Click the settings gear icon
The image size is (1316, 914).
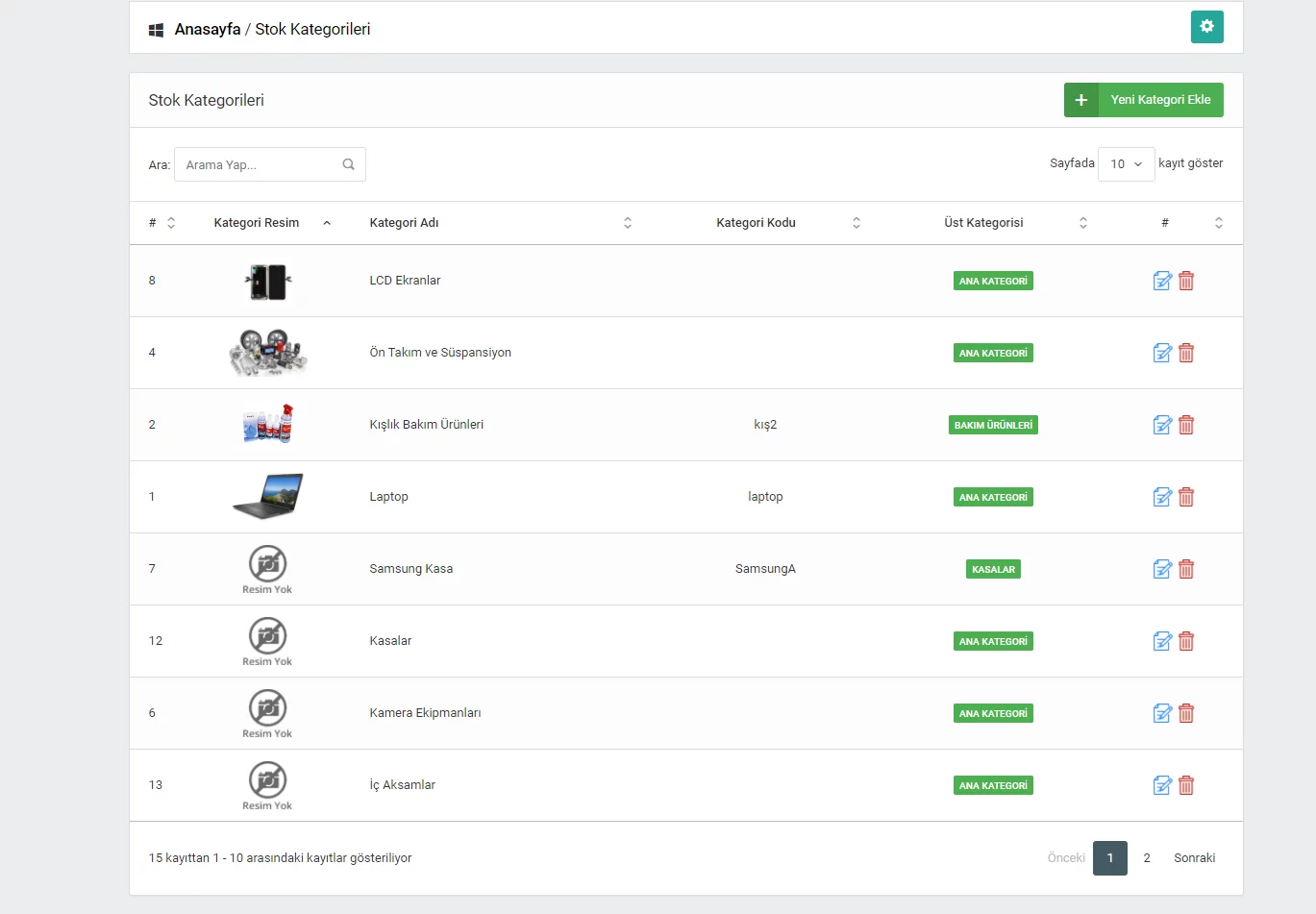click(1206, 27)
